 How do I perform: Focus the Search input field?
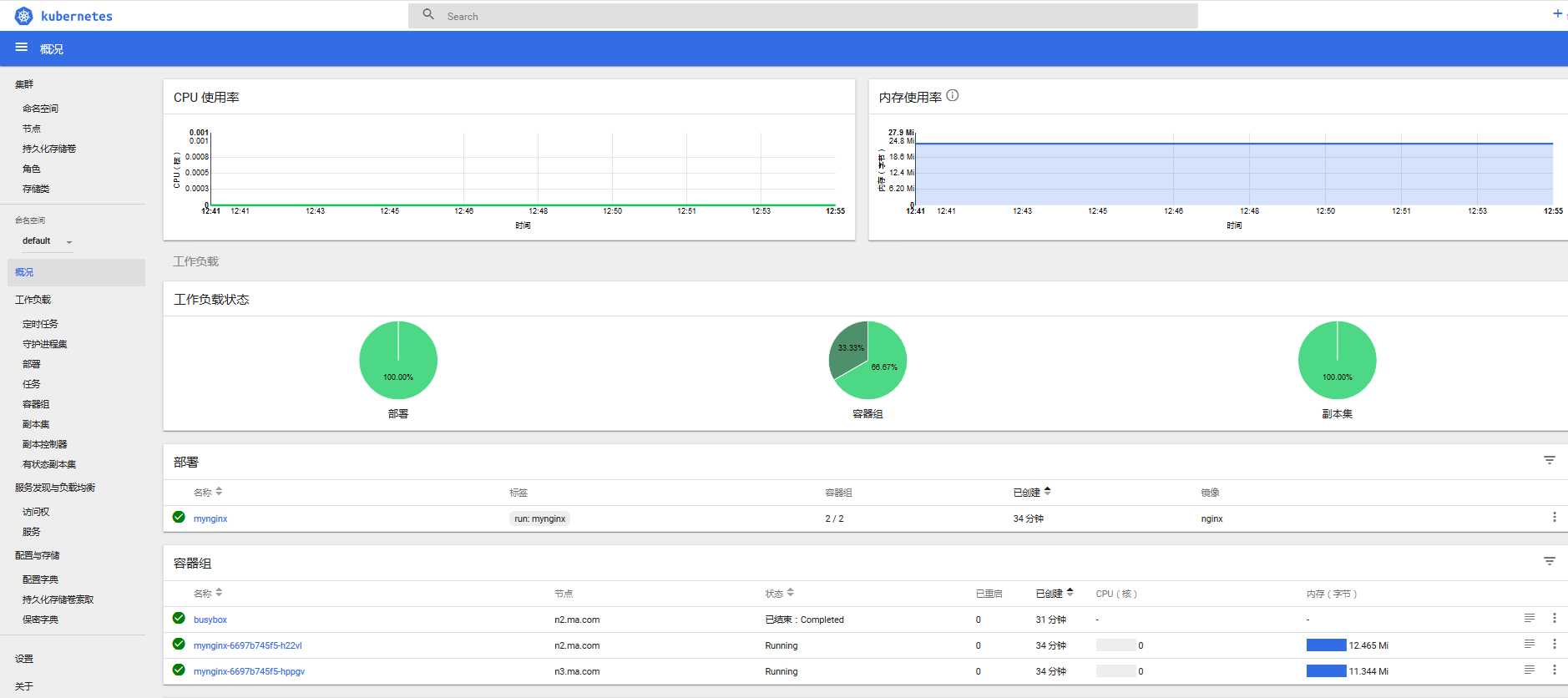pyautogui.click(x=803, y=16)
